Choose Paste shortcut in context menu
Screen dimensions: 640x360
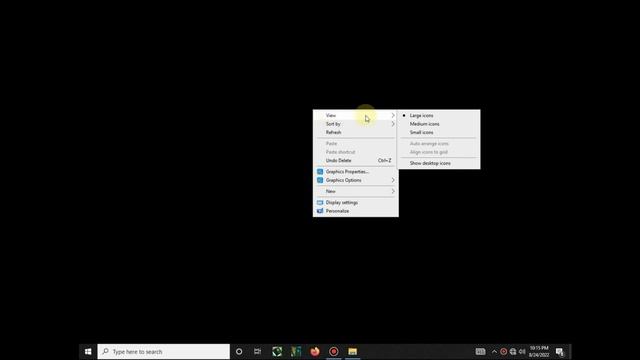coord(356,152)
